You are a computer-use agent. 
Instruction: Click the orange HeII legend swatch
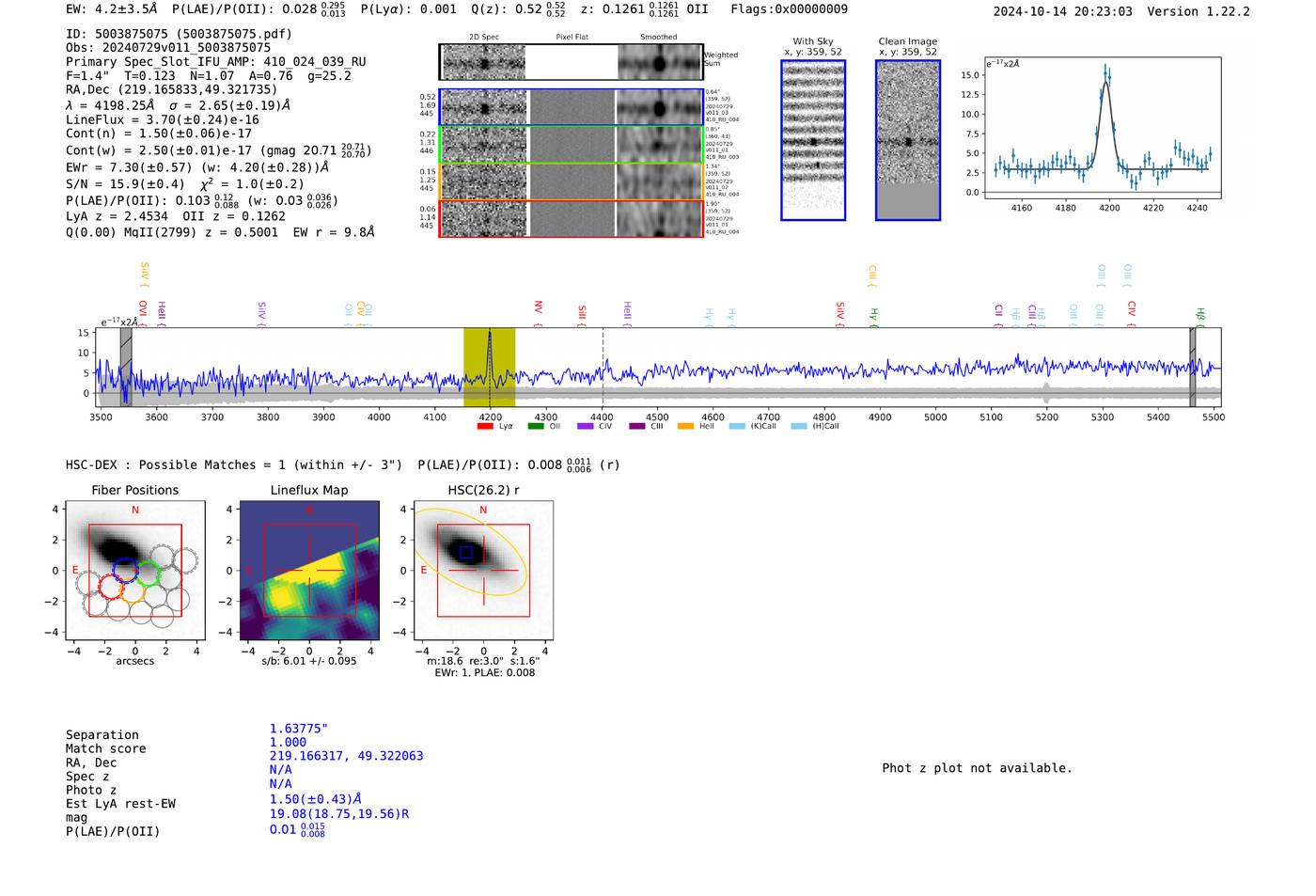(685, 427)
